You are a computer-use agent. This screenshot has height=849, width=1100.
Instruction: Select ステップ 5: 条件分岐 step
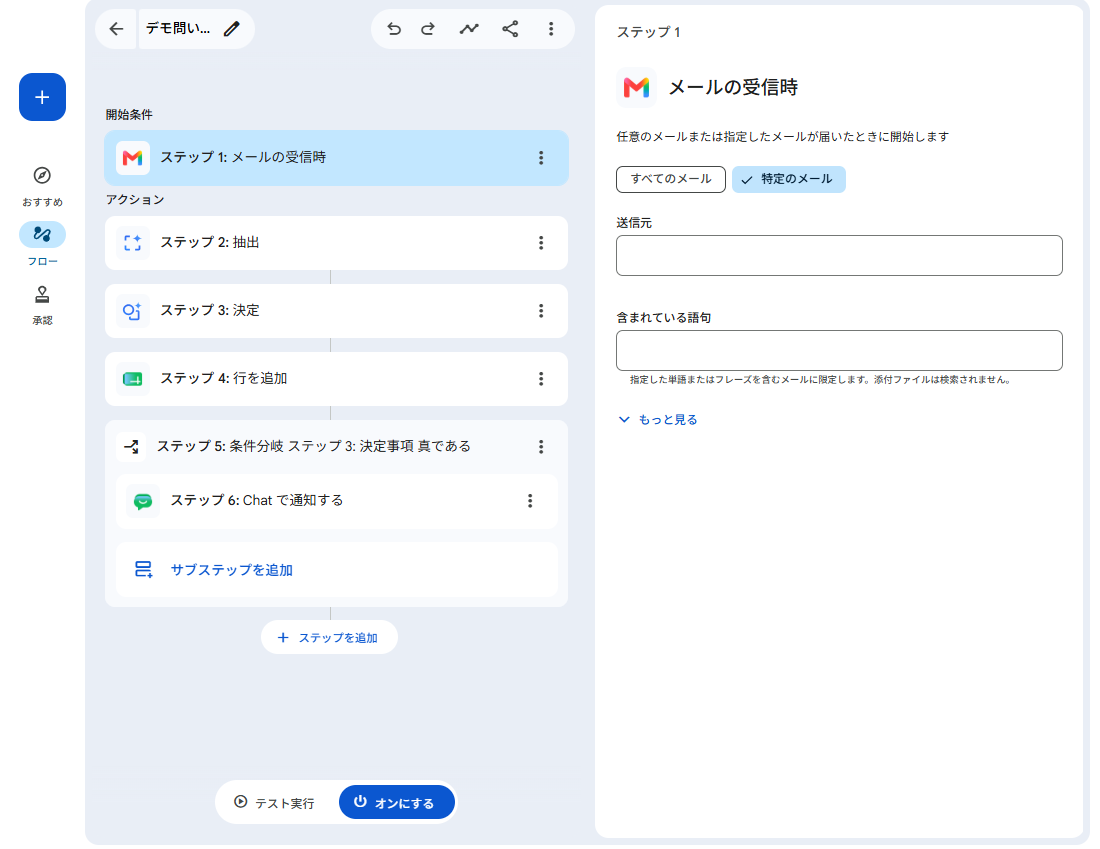point(337,447)
